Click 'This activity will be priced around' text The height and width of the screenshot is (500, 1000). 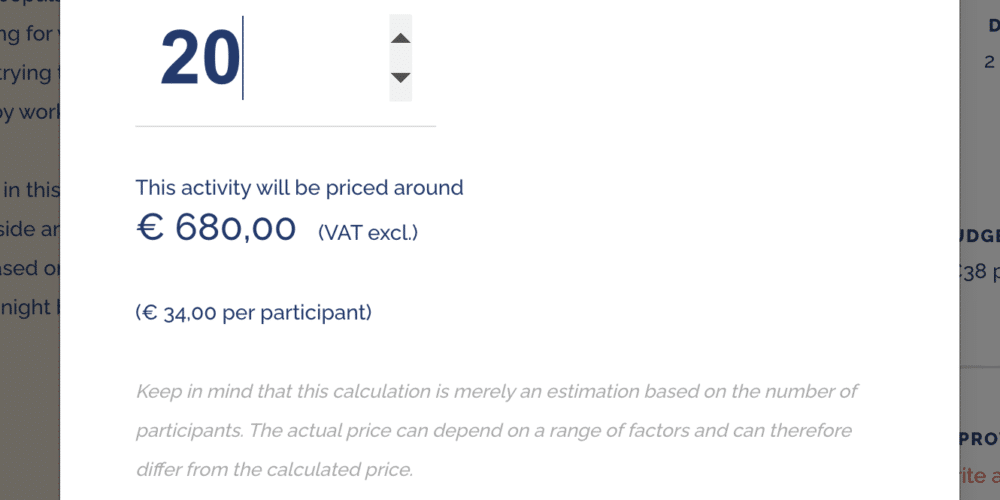(299, 187)
